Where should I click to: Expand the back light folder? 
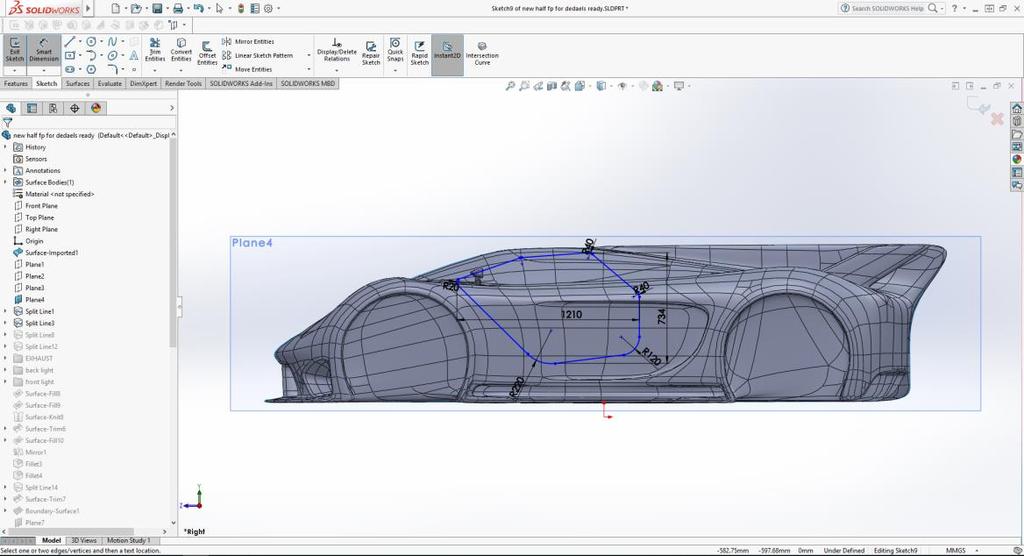(x=6, y=370)
